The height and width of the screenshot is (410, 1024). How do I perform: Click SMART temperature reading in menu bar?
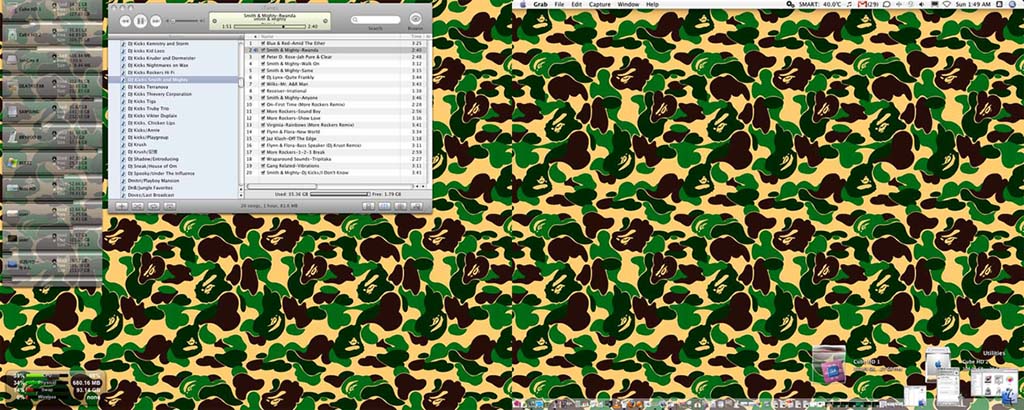click(x=821, y=4)
